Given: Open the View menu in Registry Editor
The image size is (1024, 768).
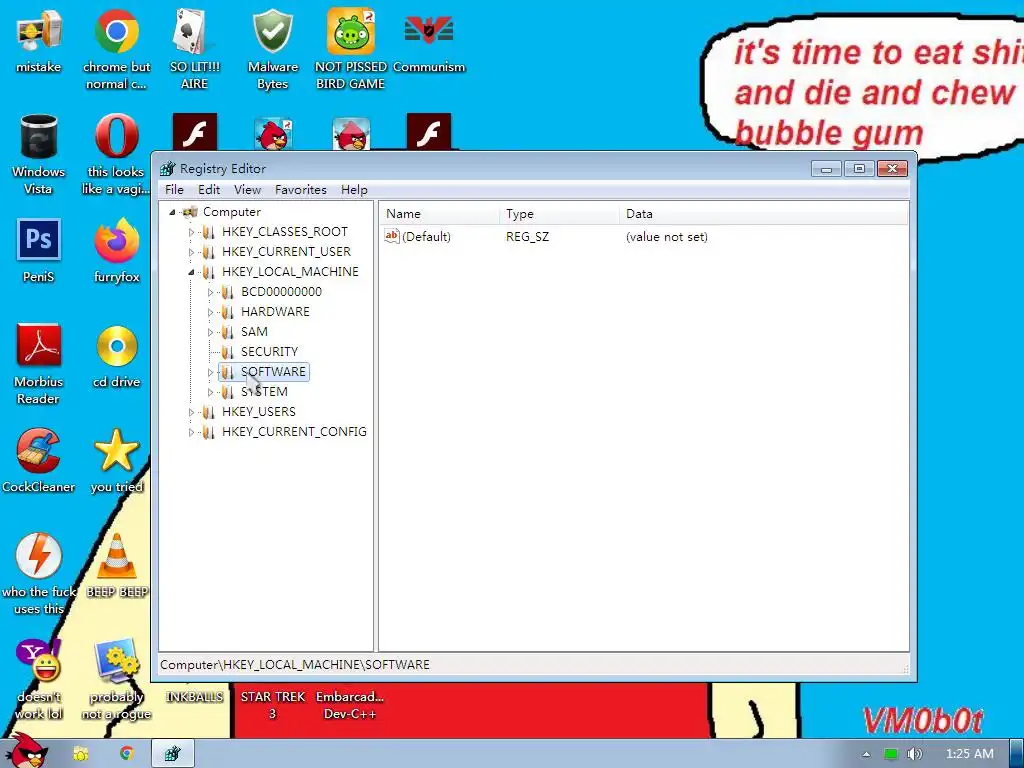Looking at the screenshot, I should [x=248, y=189].
